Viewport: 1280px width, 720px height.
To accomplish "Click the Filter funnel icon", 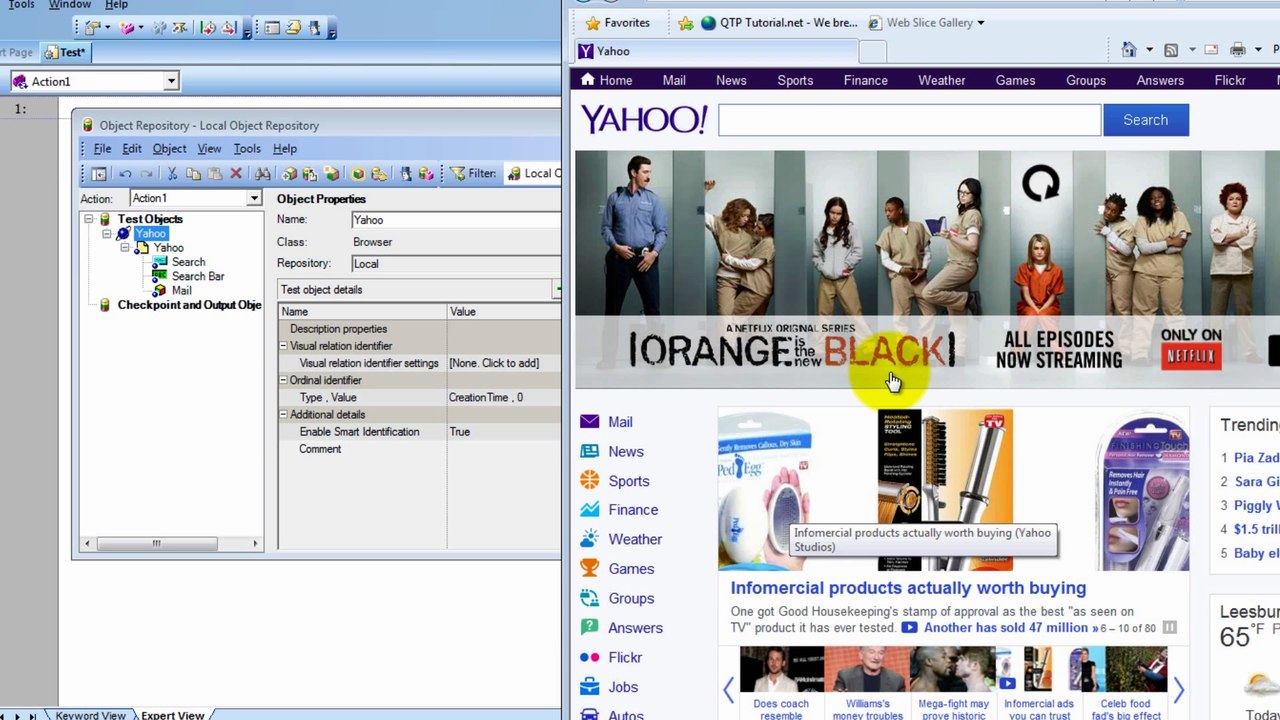I will click(457, 174).
